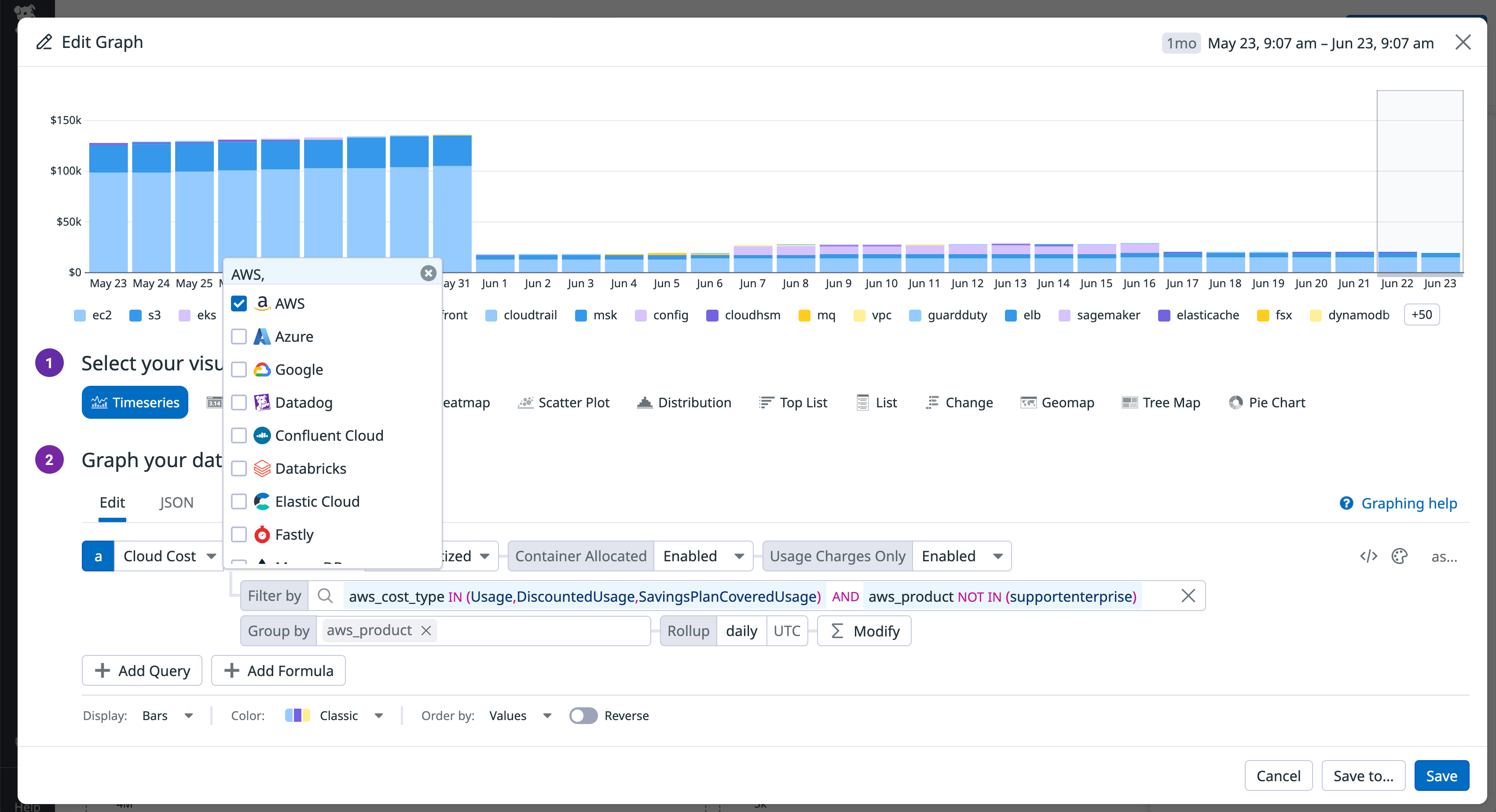Open the query code editor icon
The image size is (1496, 812).
[1369, 556]
